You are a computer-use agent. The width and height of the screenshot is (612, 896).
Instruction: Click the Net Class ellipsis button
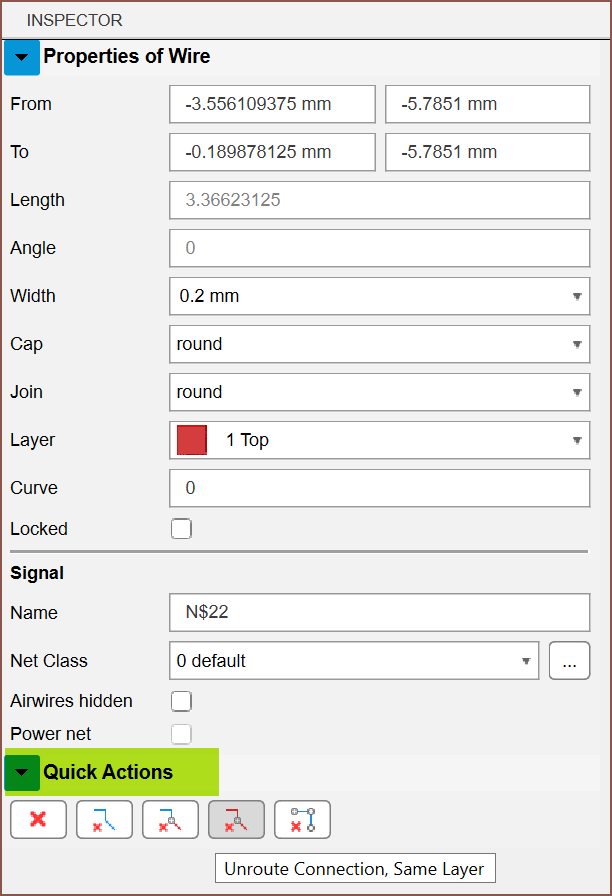569,661
